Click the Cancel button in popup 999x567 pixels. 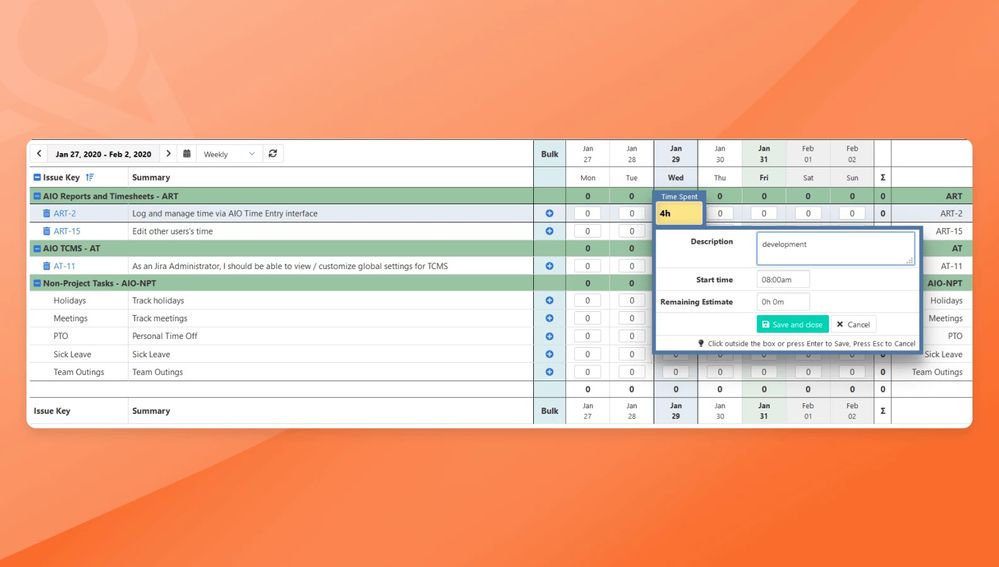853,324
